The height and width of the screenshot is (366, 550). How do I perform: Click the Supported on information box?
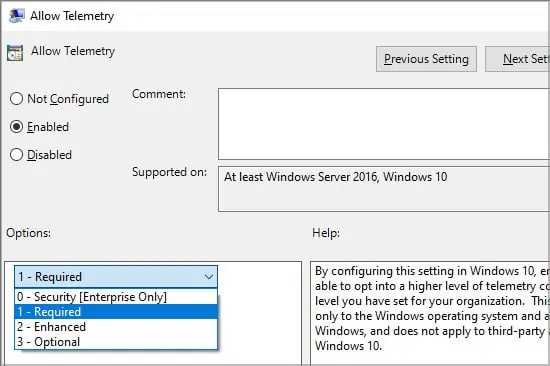coord(384,189)
